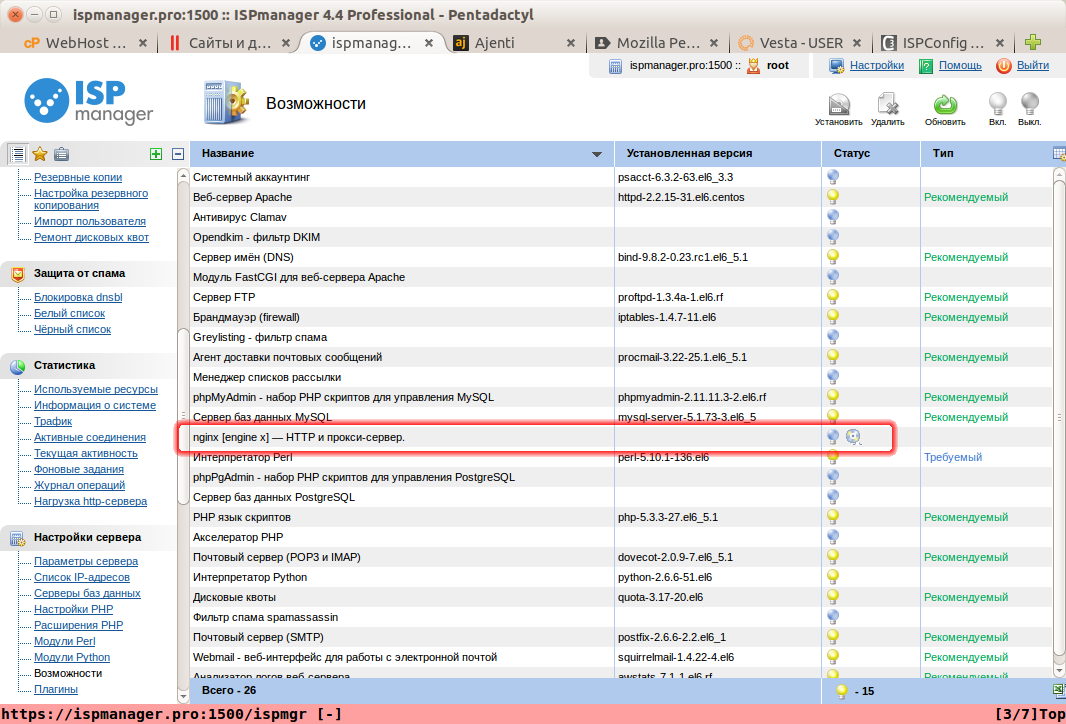1066x724 pixels.
Task: Toggle the nginx status lamp
Action: tap(833, 437)
